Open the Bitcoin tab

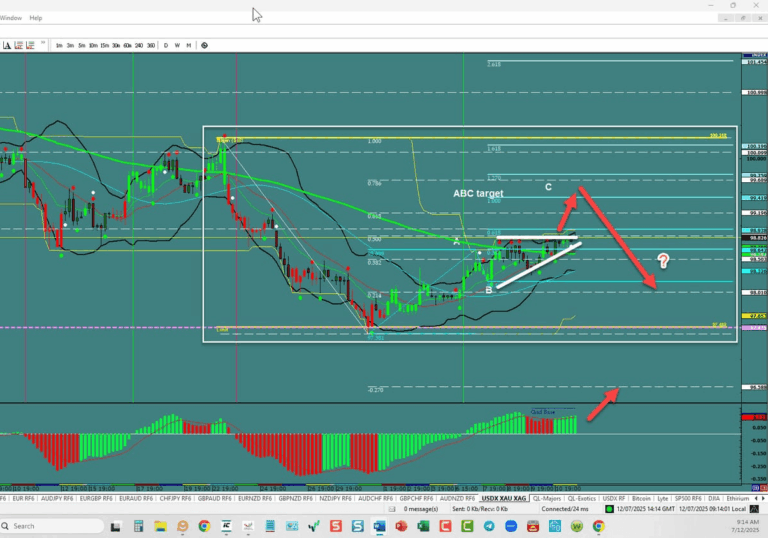pos(641,498)
